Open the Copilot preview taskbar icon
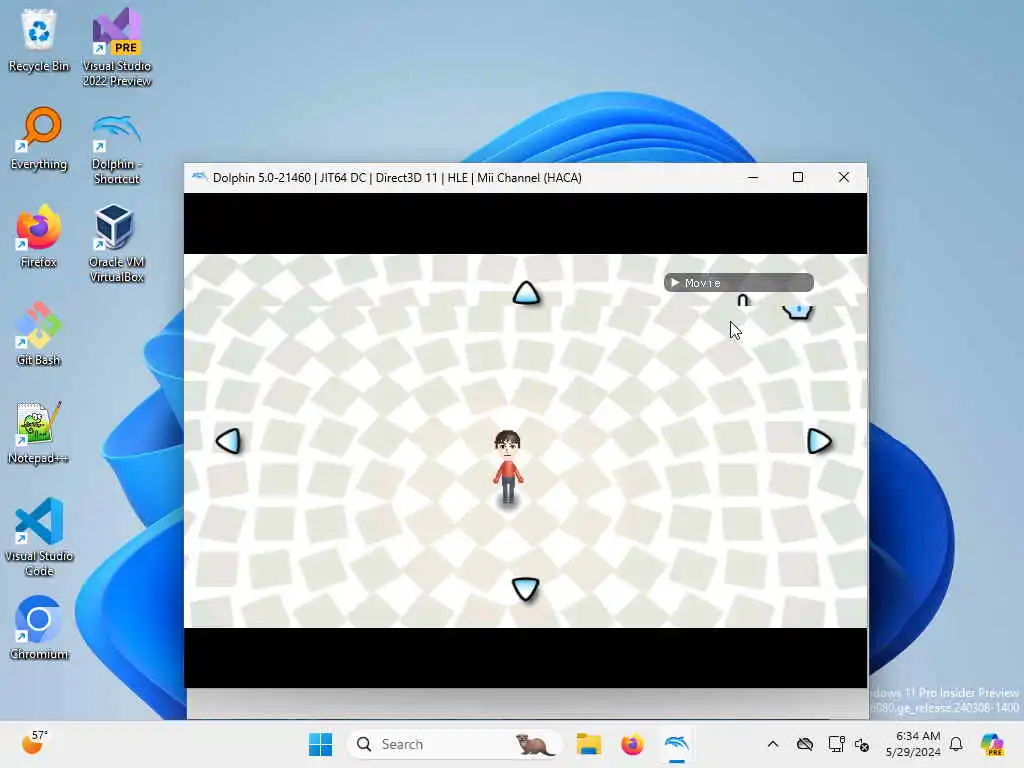1024x768 pixels. pyautogui.click(x=992, y=744)
